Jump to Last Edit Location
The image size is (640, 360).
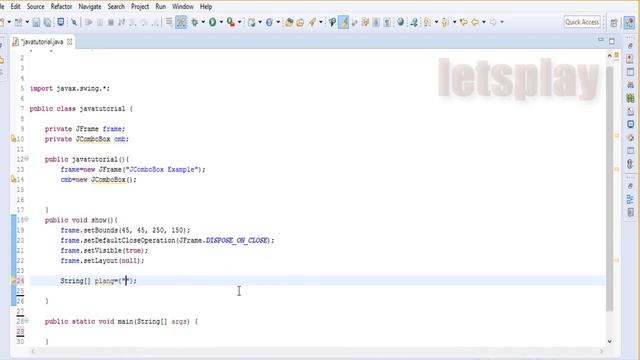click(x=464, y=22)
